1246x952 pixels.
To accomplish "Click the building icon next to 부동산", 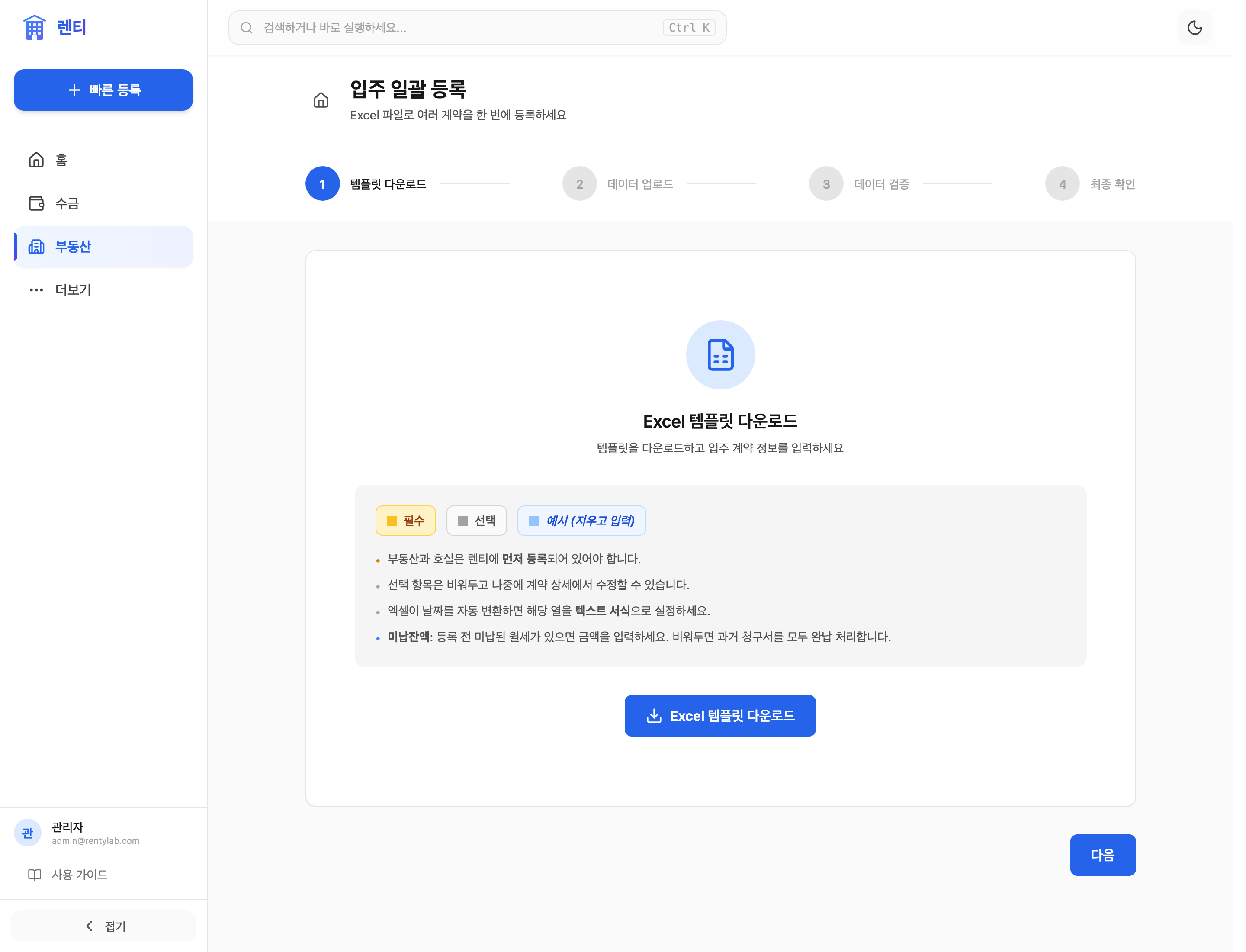I will pos(36,247).
